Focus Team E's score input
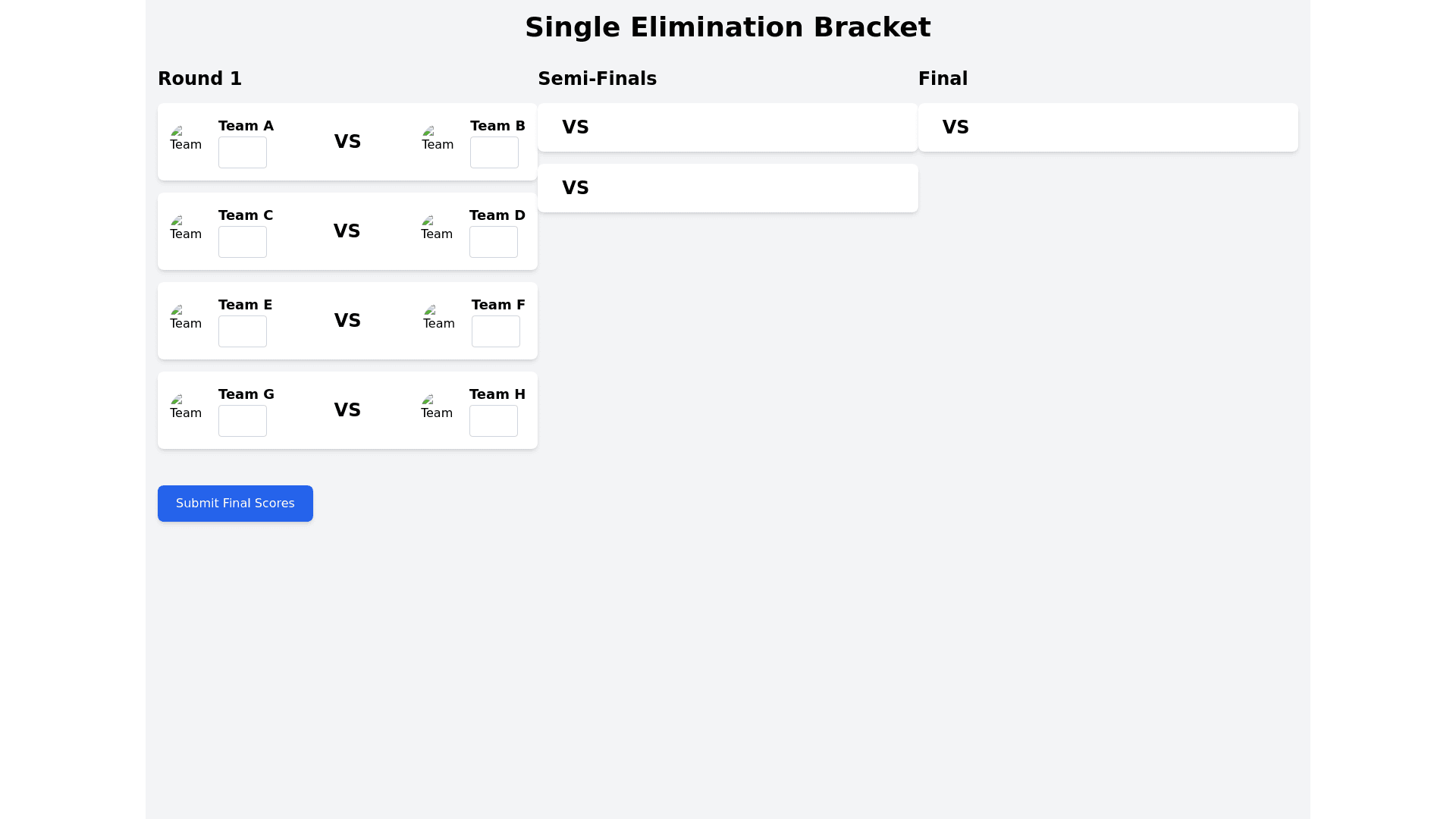The image size is (1456, 819). point(243,331)
